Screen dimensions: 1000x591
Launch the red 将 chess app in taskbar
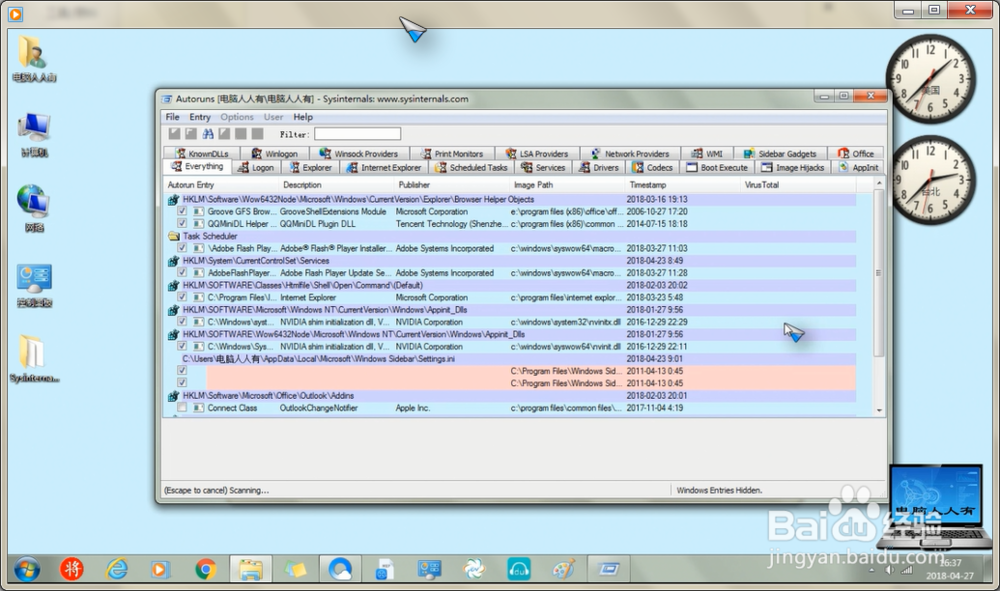[71, 569]
